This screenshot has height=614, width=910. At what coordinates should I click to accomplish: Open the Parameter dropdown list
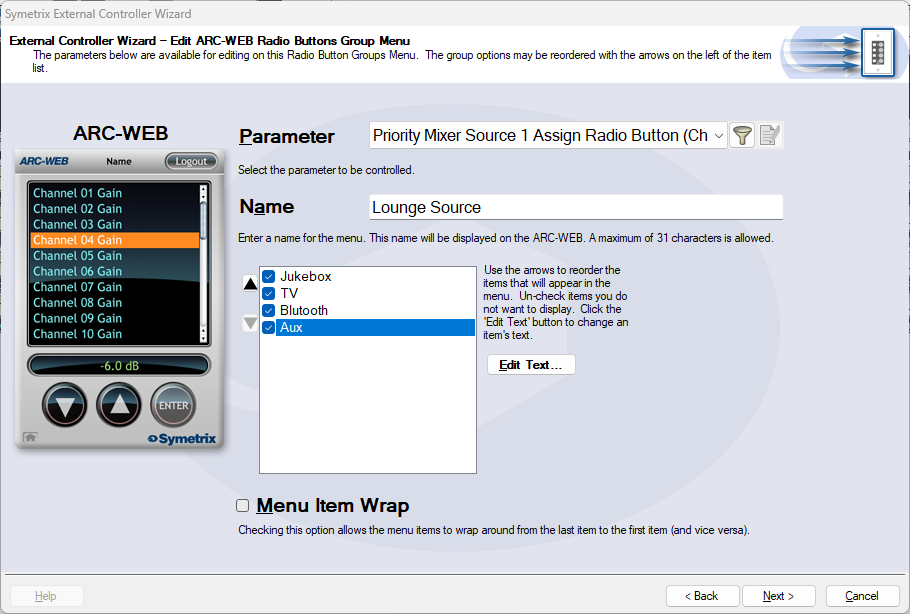(x=719, y=136)
